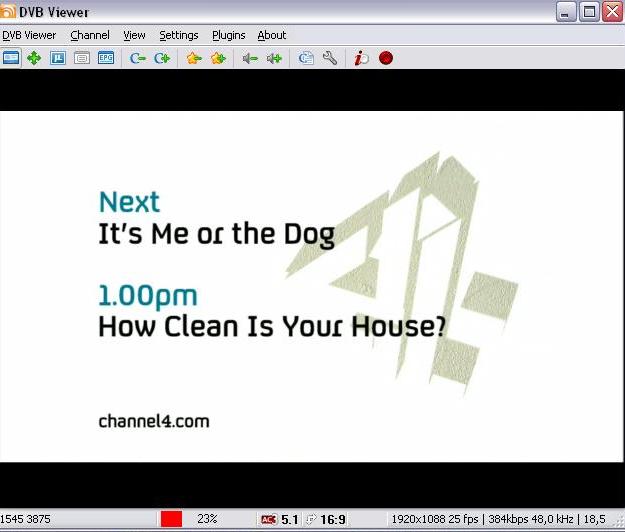Increase volume with speaker plus icon
This screenshot has height=532, width=625.
[x=274, y=59]
